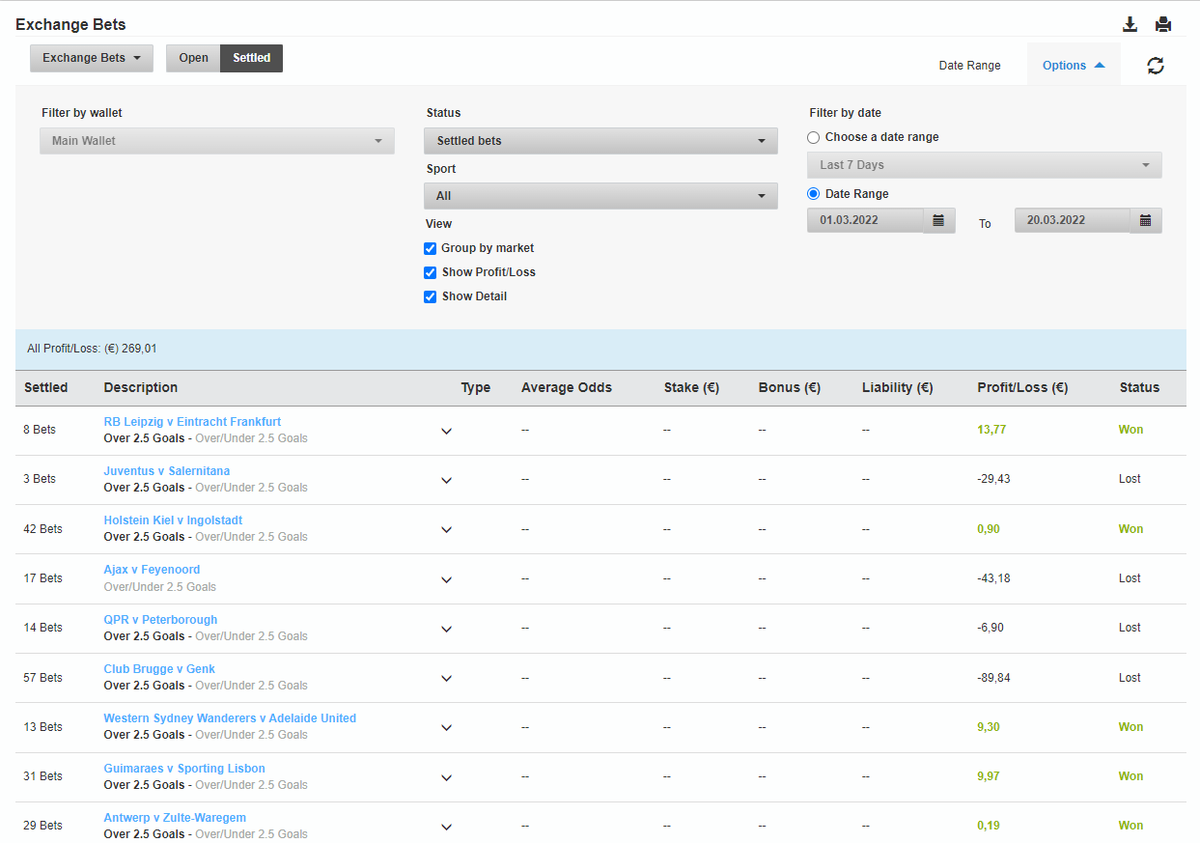Viewport: 1200px width, 843px height.
Task: Click the Status column header
Action: [x=1140, y=388]
